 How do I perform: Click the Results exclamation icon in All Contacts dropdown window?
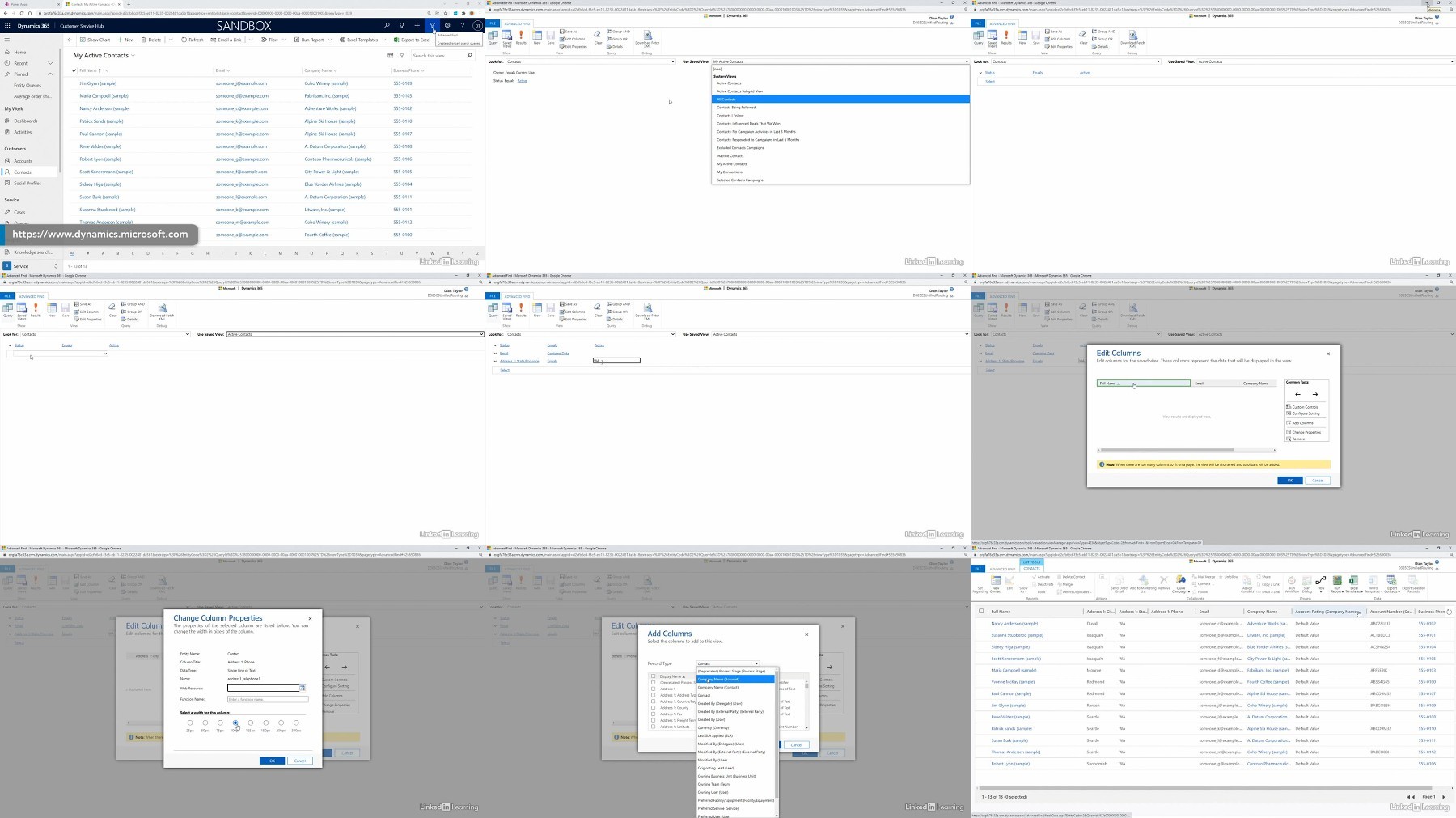[521, 37]
